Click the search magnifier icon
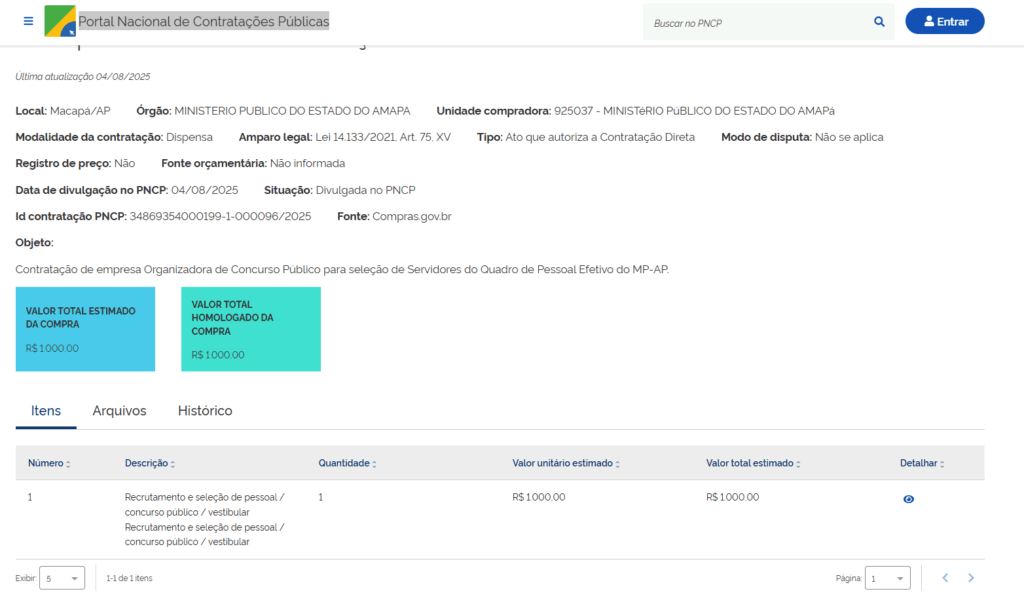 (x=879, y=21)
